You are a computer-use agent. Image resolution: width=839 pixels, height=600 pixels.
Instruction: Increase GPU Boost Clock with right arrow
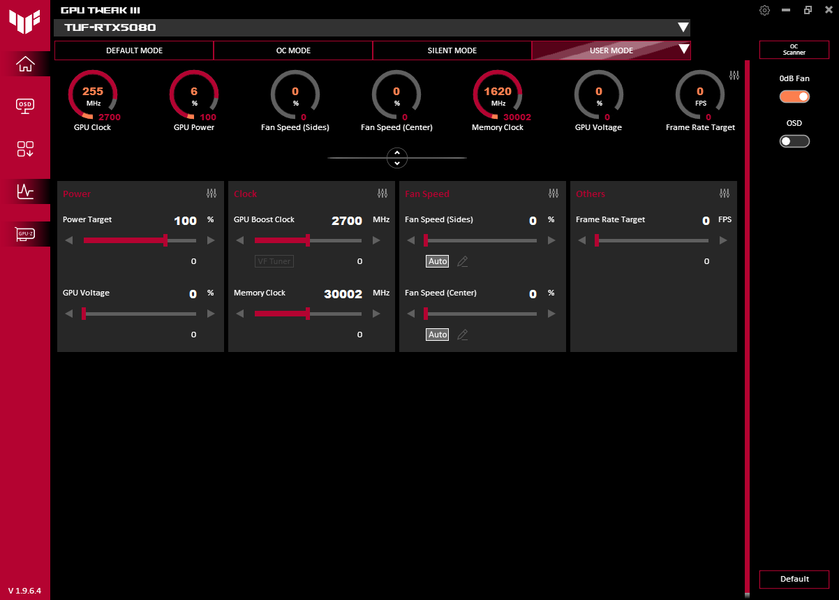point(376,240)
